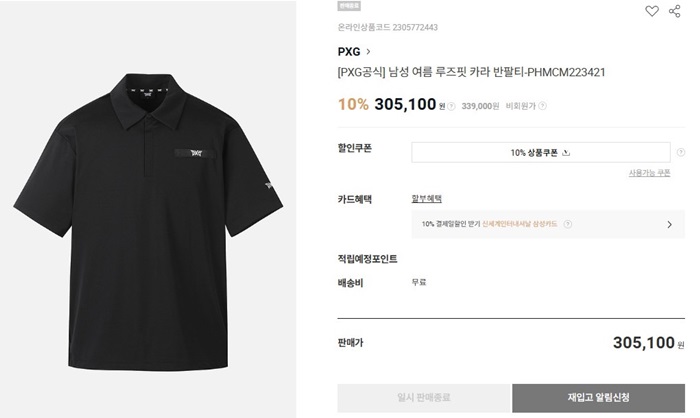
Task: Open PXG brand page via chevron arrow
Action: coord(369,50)
